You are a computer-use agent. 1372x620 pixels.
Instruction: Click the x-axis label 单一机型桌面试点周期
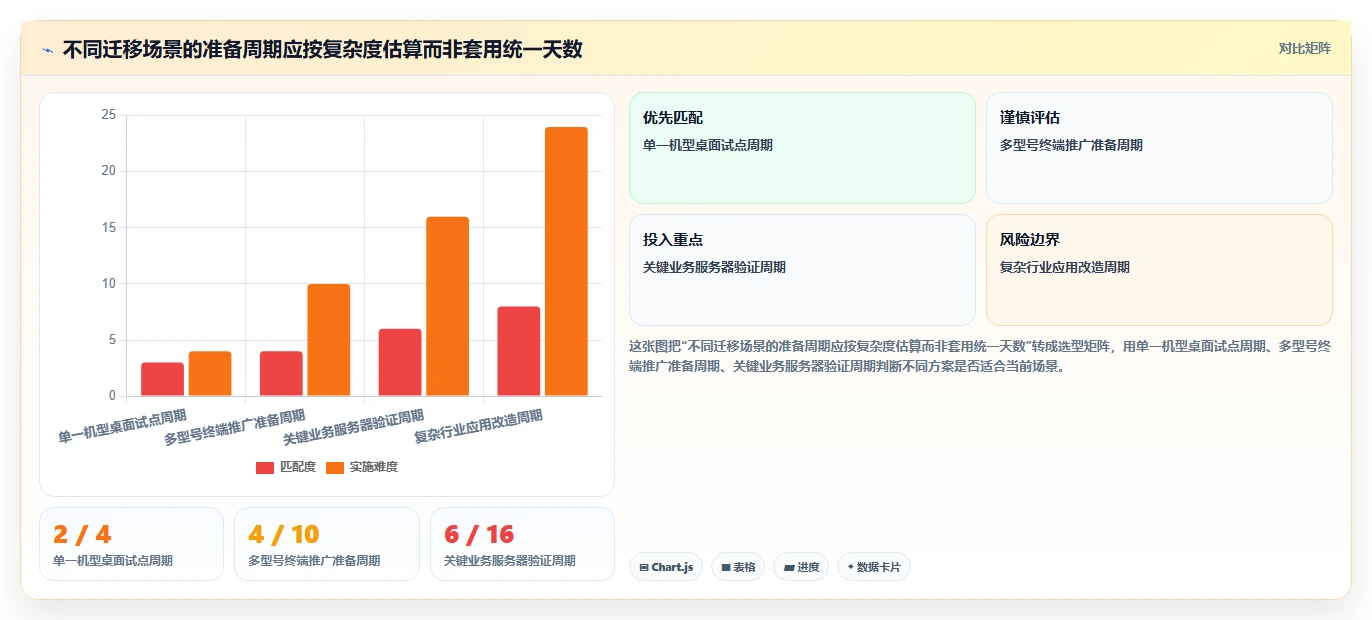[123, 425]
